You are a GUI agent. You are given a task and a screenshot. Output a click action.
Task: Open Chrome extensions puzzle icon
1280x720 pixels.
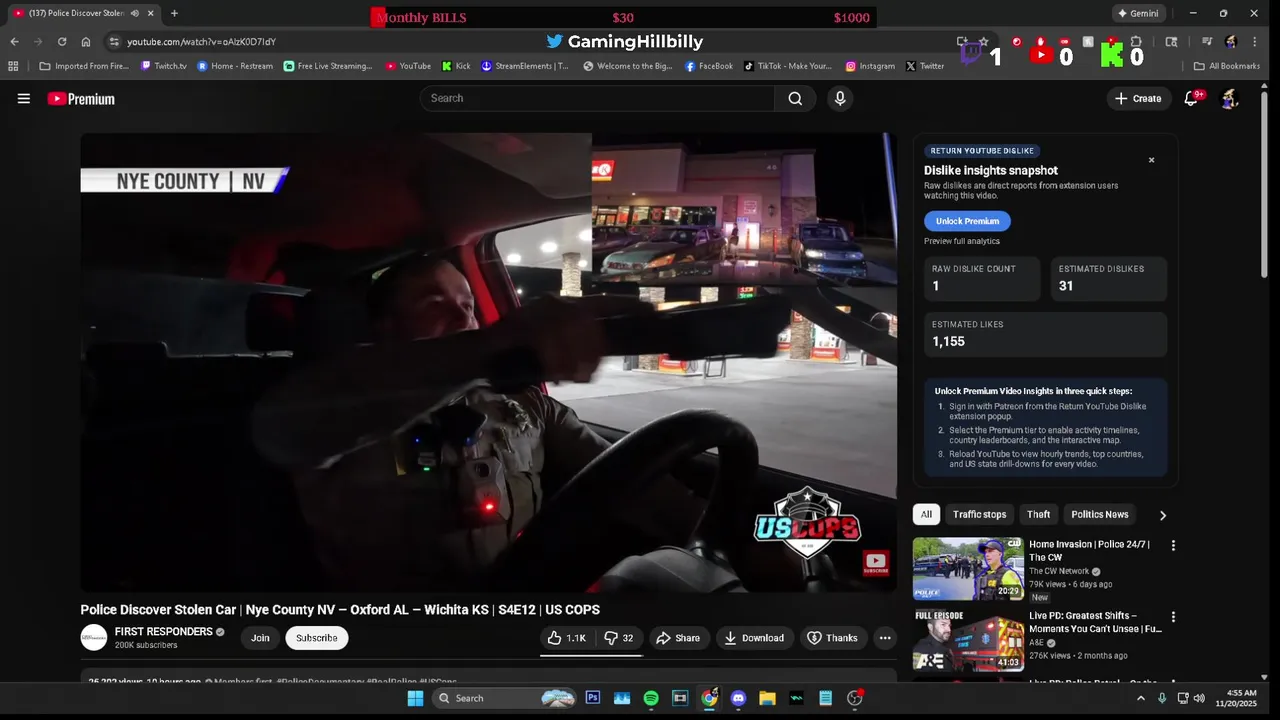click(x=1136, y=42)
